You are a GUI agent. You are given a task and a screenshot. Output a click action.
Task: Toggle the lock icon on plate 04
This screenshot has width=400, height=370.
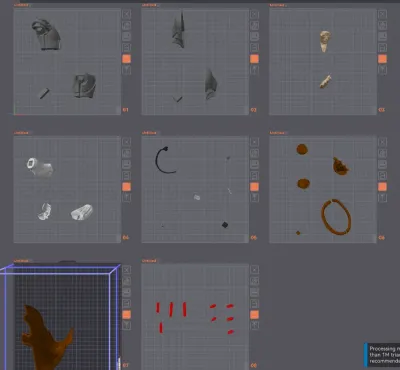[127, 175]
